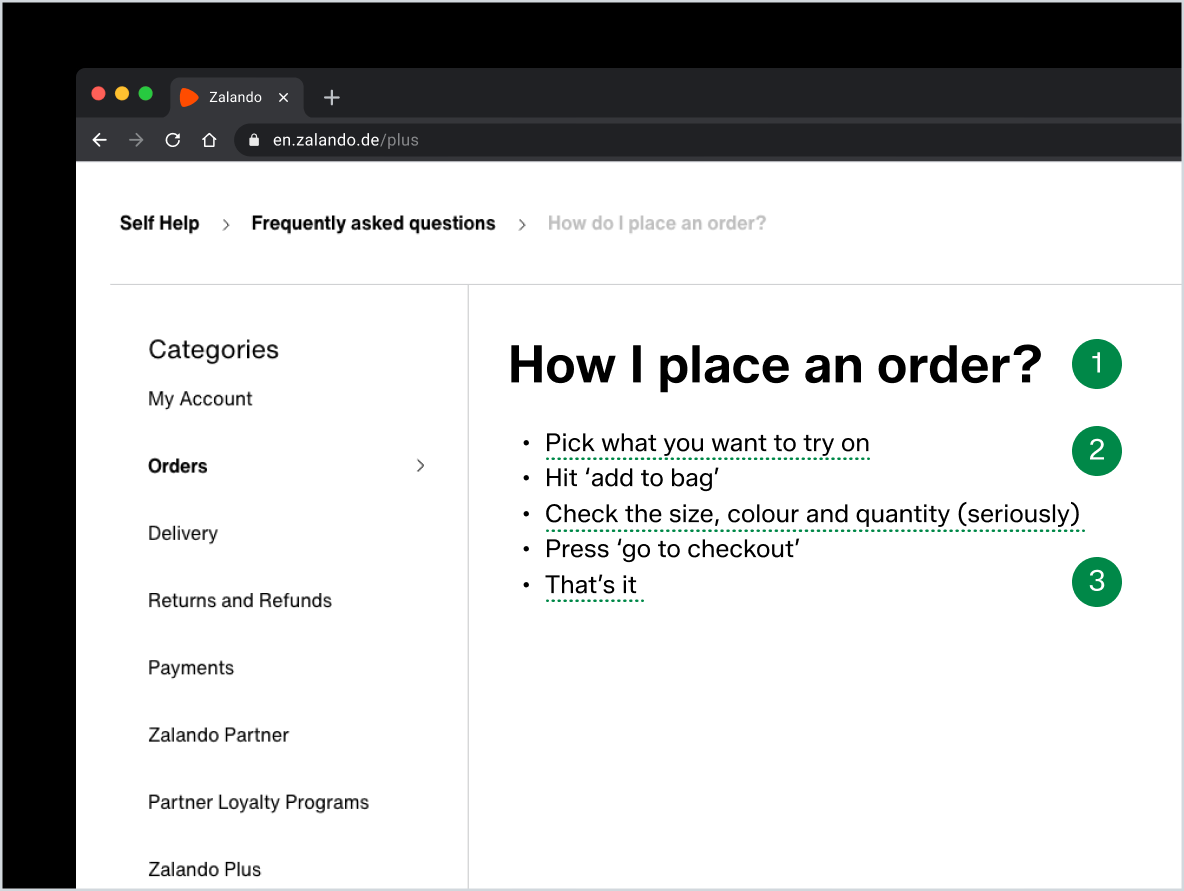
Task: Close the Zalando tab
Action: point(283,97)
